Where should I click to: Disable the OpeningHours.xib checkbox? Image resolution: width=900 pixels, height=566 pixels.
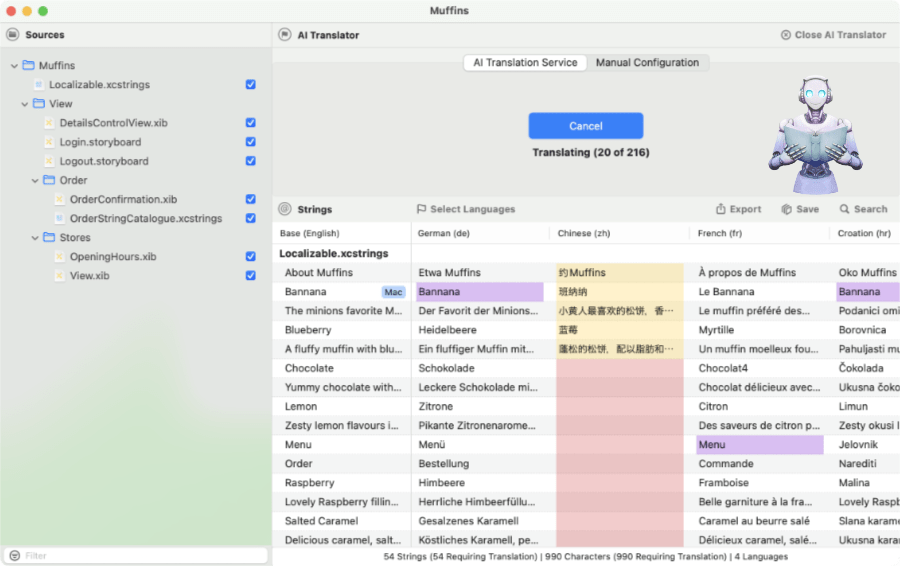(x=251, y=257)
